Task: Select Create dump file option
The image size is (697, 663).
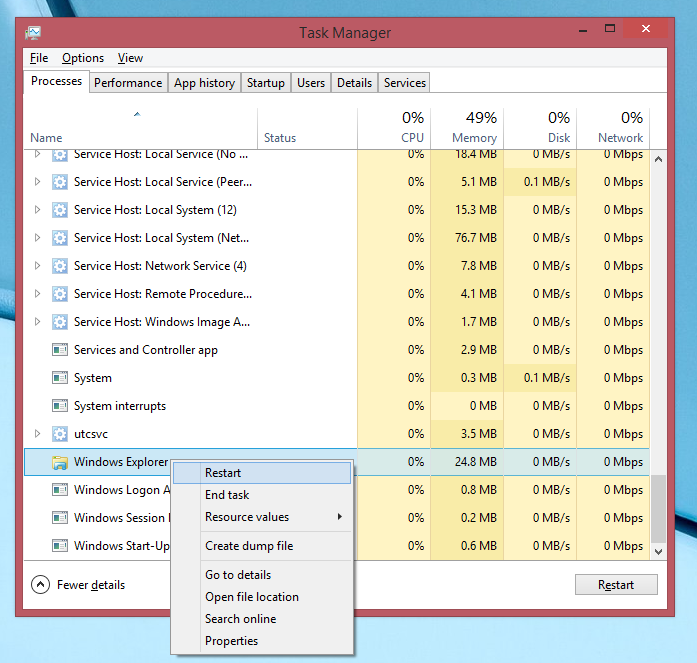Action: 262,546
